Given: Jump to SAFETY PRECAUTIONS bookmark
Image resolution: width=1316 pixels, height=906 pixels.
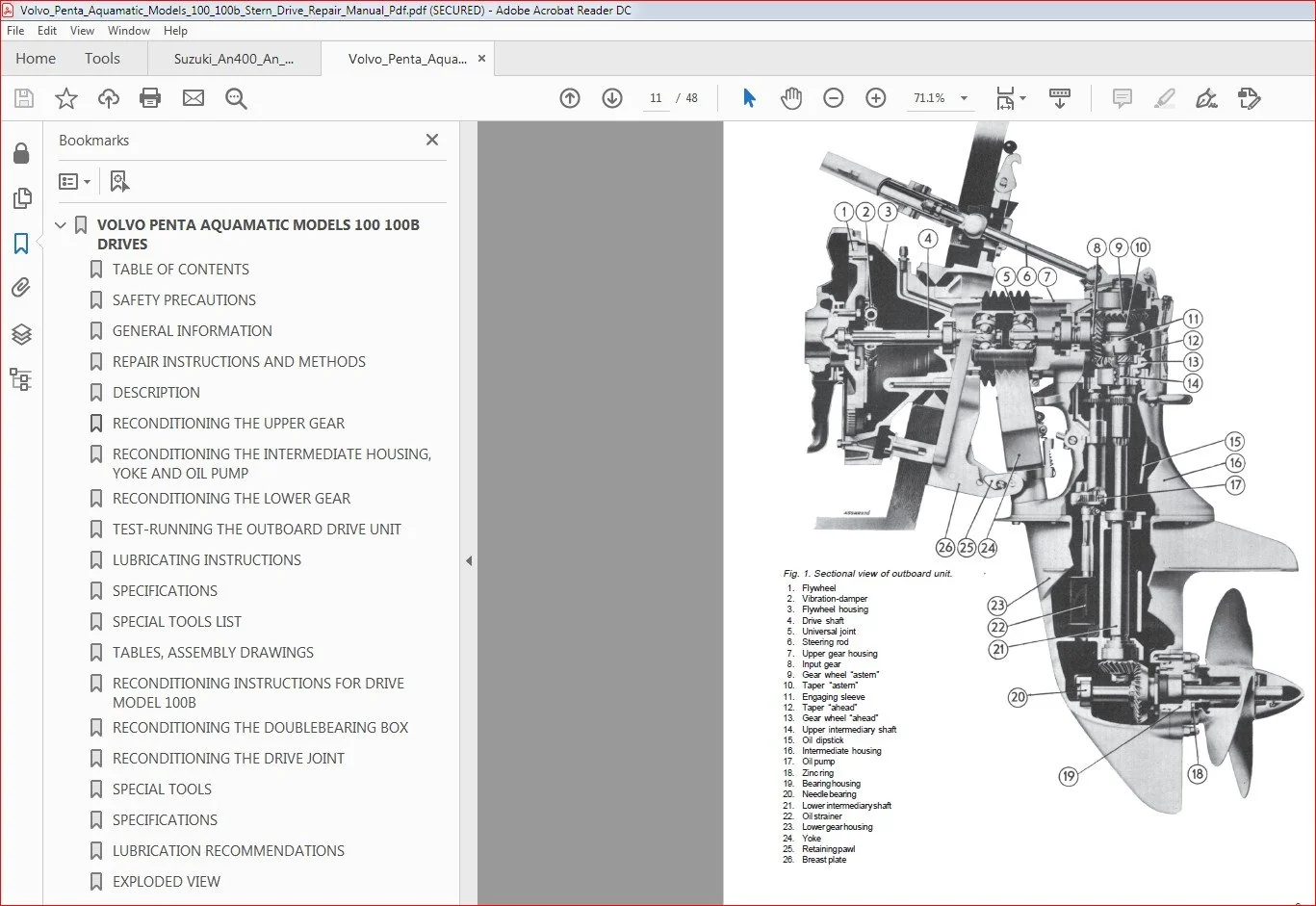Looking at the screenshot, I should click(184, 300).
